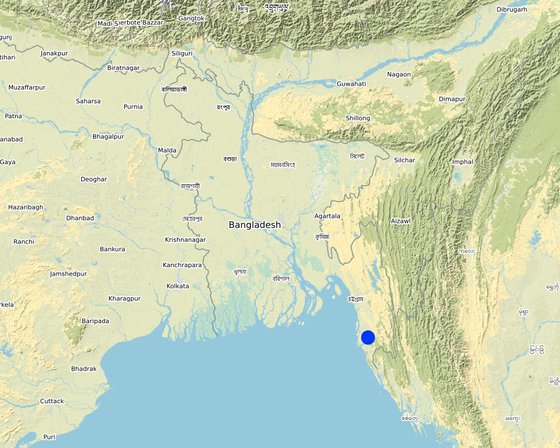Select the Ranchi city label
560x448 pixels.
pyautogui.click(x=24, y=242)
